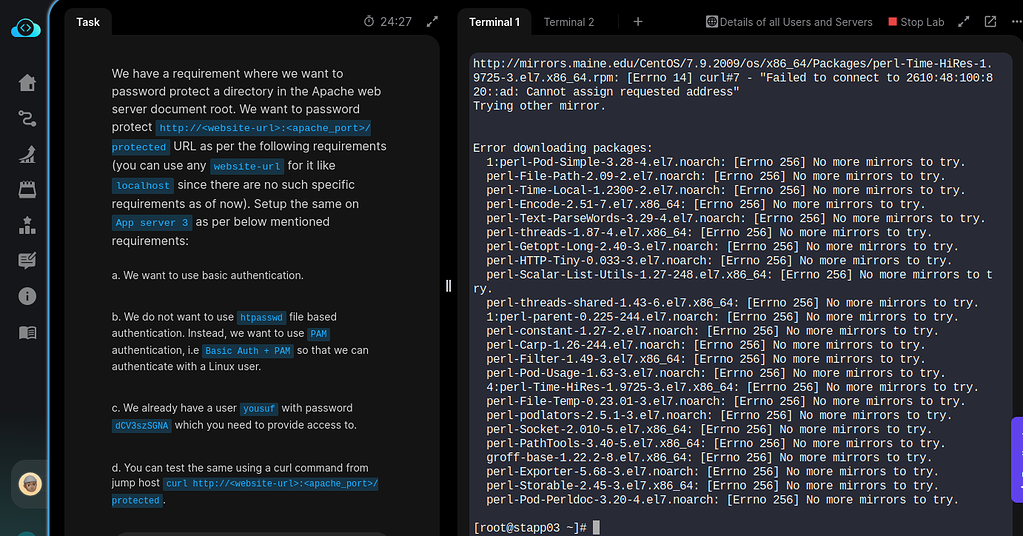Switch to the Terminal 2 tab
This screenshot has height=536, width=1023.
[569, 22]
